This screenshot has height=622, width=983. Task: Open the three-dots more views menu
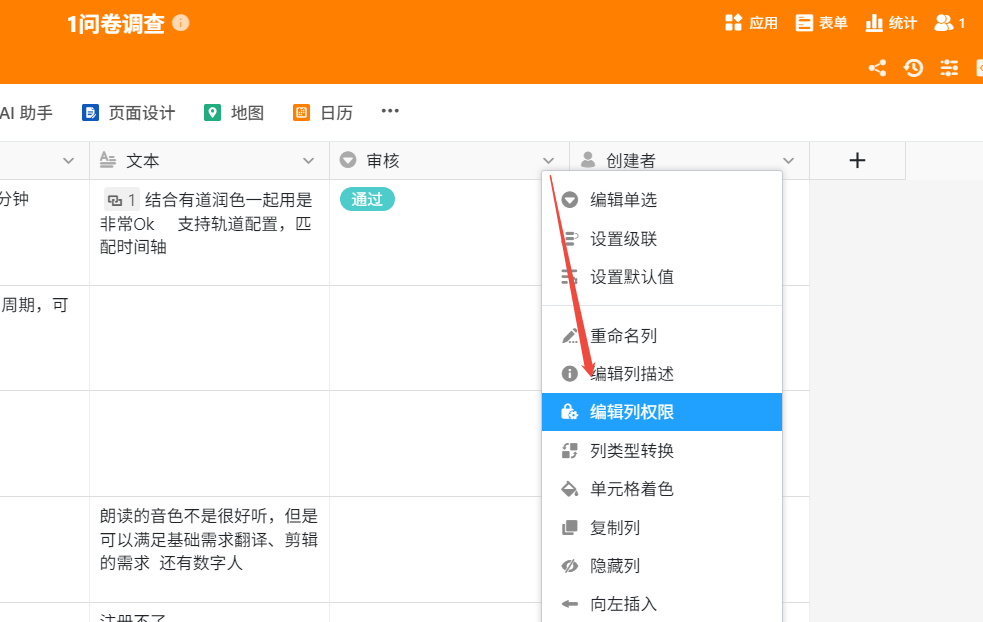click(390, 111)
